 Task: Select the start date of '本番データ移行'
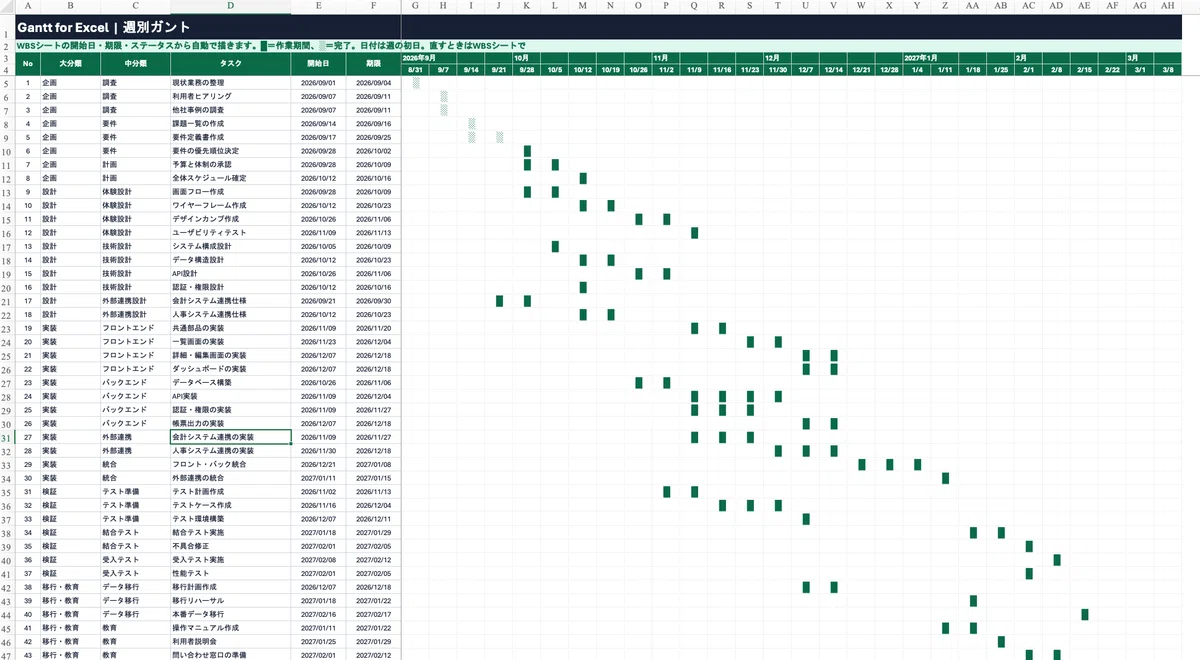tap(317, 614)
